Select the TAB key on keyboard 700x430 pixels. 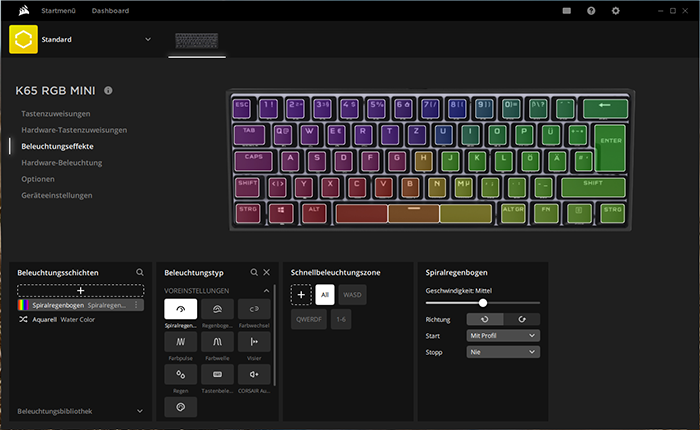249,135
